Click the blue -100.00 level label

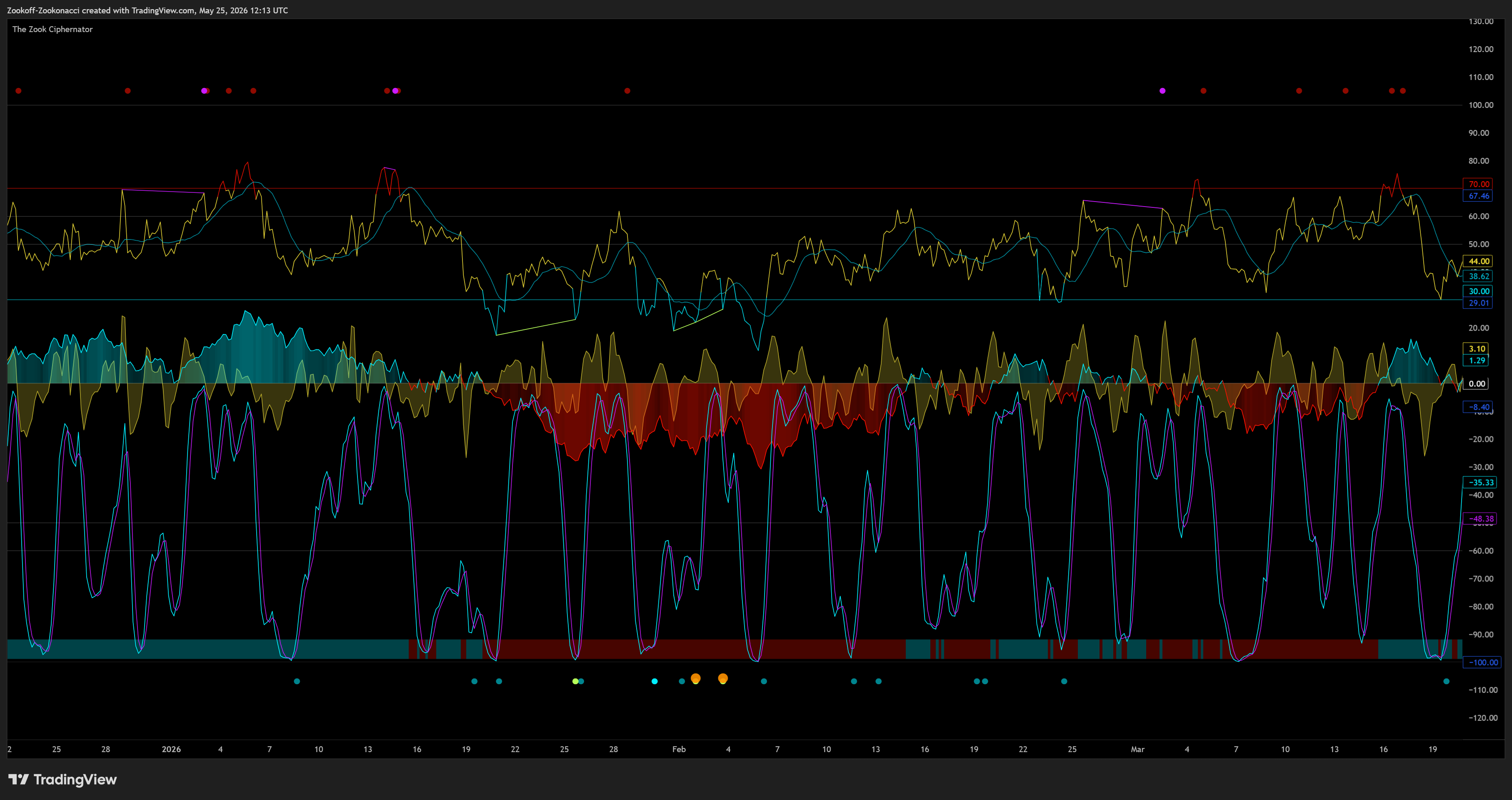[1483, 662]
